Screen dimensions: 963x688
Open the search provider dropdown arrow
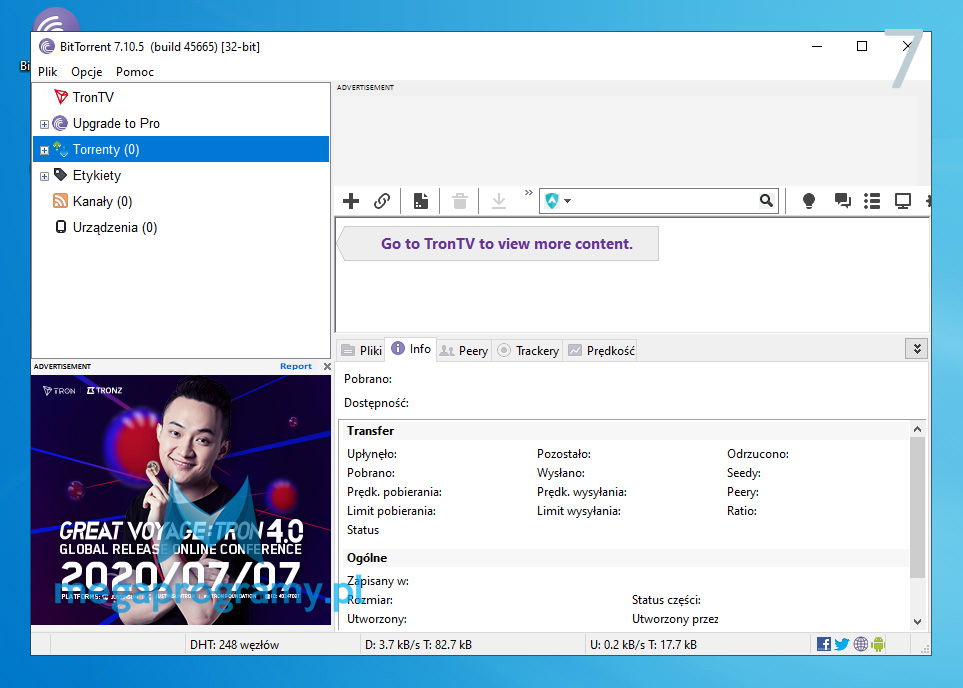[x=567, y=201]
